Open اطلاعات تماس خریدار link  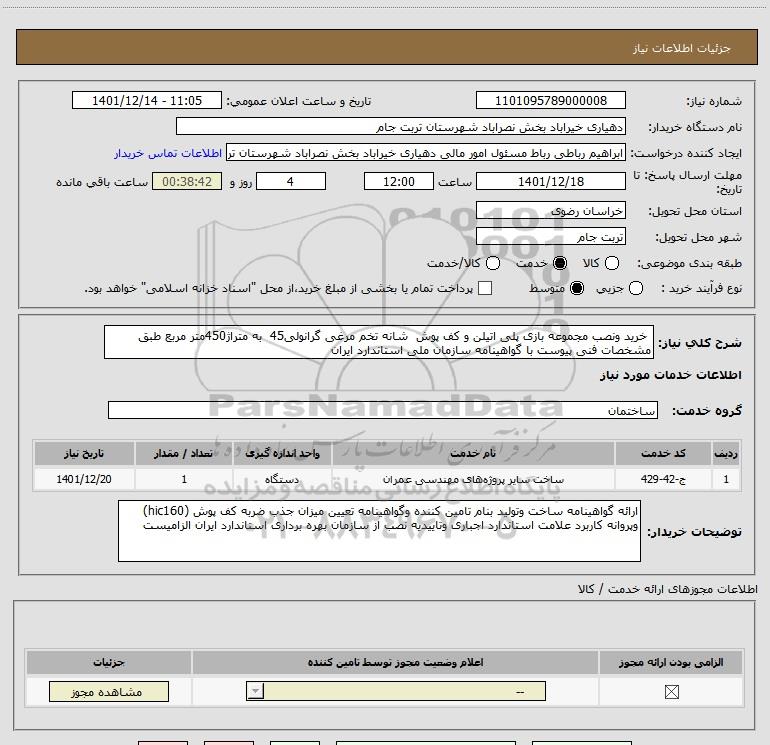168,153
